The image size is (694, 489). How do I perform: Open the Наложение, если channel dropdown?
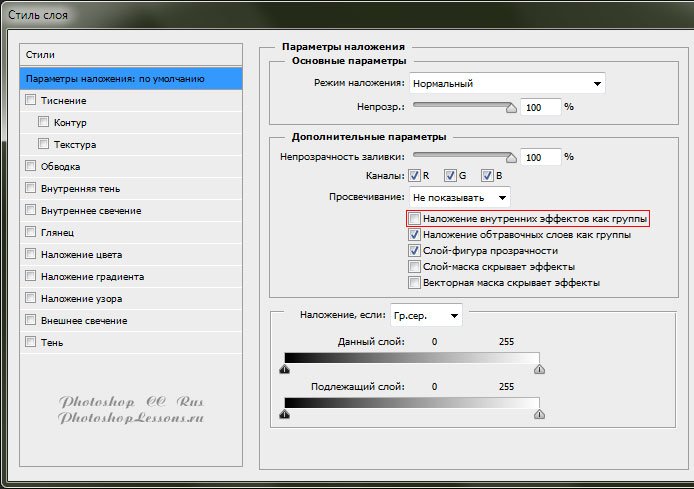point(427,315)
